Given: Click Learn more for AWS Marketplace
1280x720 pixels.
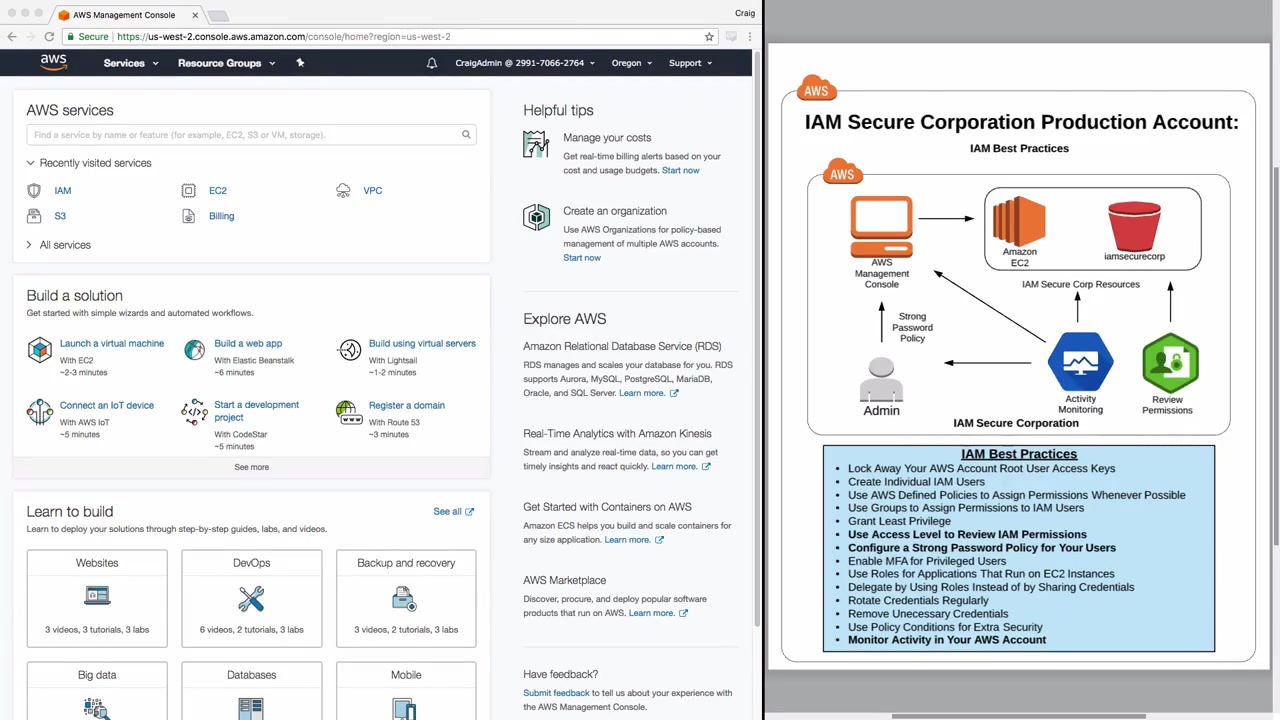Looking at the screenshot, I should (x=658, y=613).
